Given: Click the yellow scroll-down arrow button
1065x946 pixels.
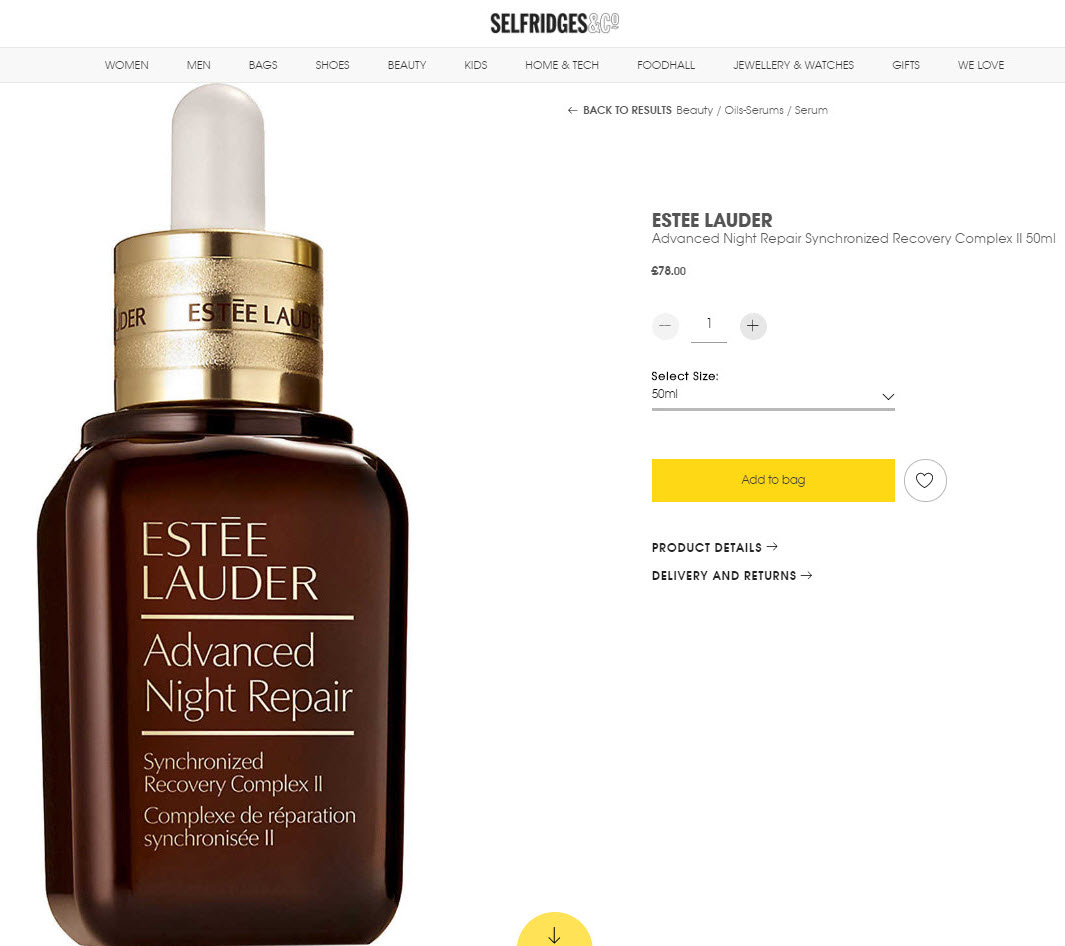Looking at the screenshot, I should pyautogui.click(x=554, y=930).
